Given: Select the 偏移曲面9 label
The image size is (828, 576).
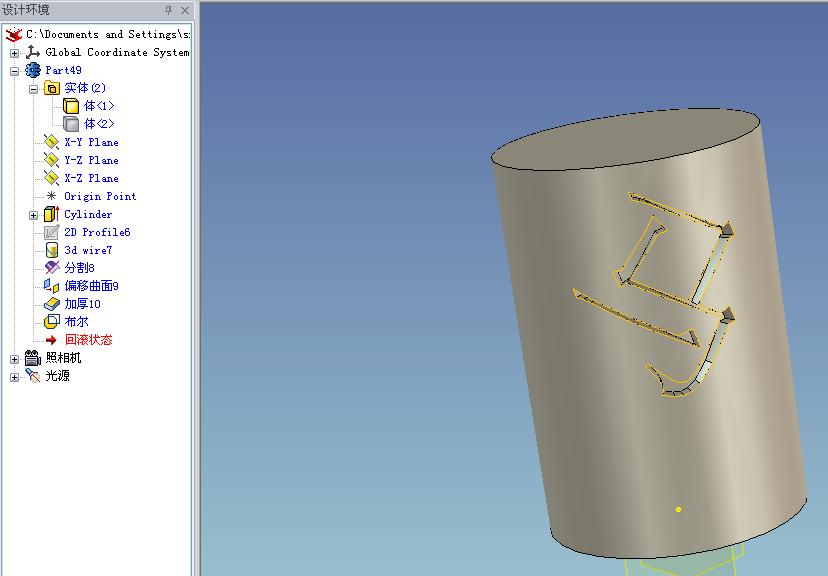Looking at the screenshot, I should [91, 286].
